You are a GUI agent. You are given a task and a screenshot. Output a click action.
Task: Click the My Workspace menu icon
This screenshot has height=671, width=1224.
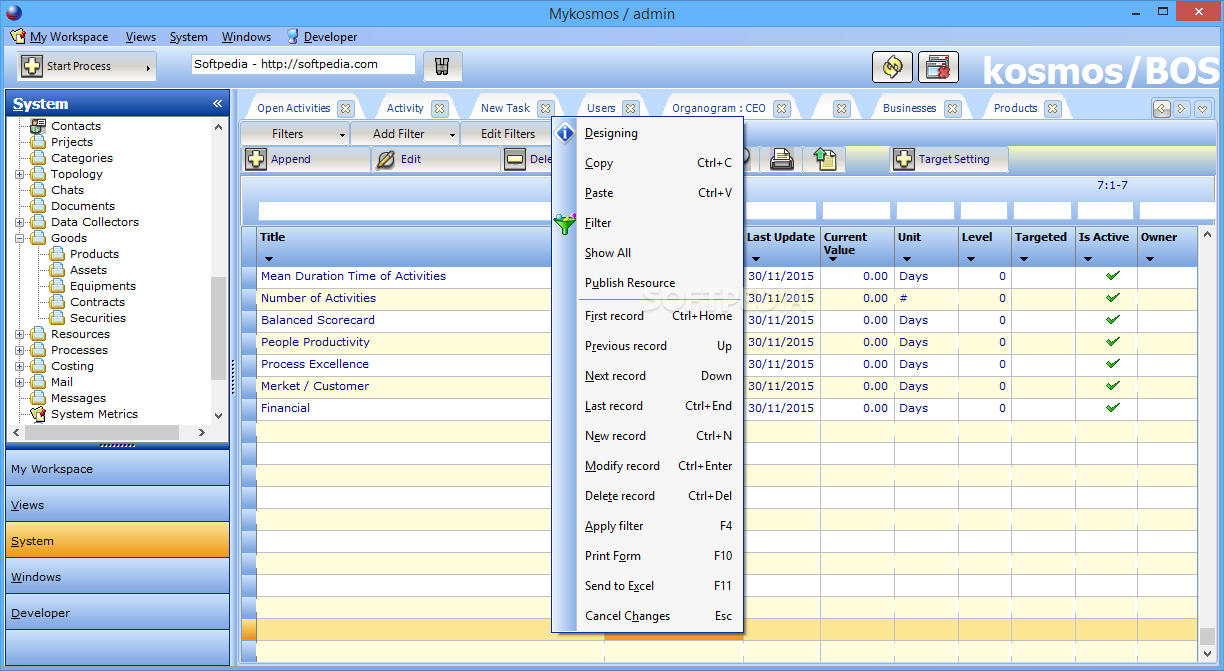click(18, 36)
